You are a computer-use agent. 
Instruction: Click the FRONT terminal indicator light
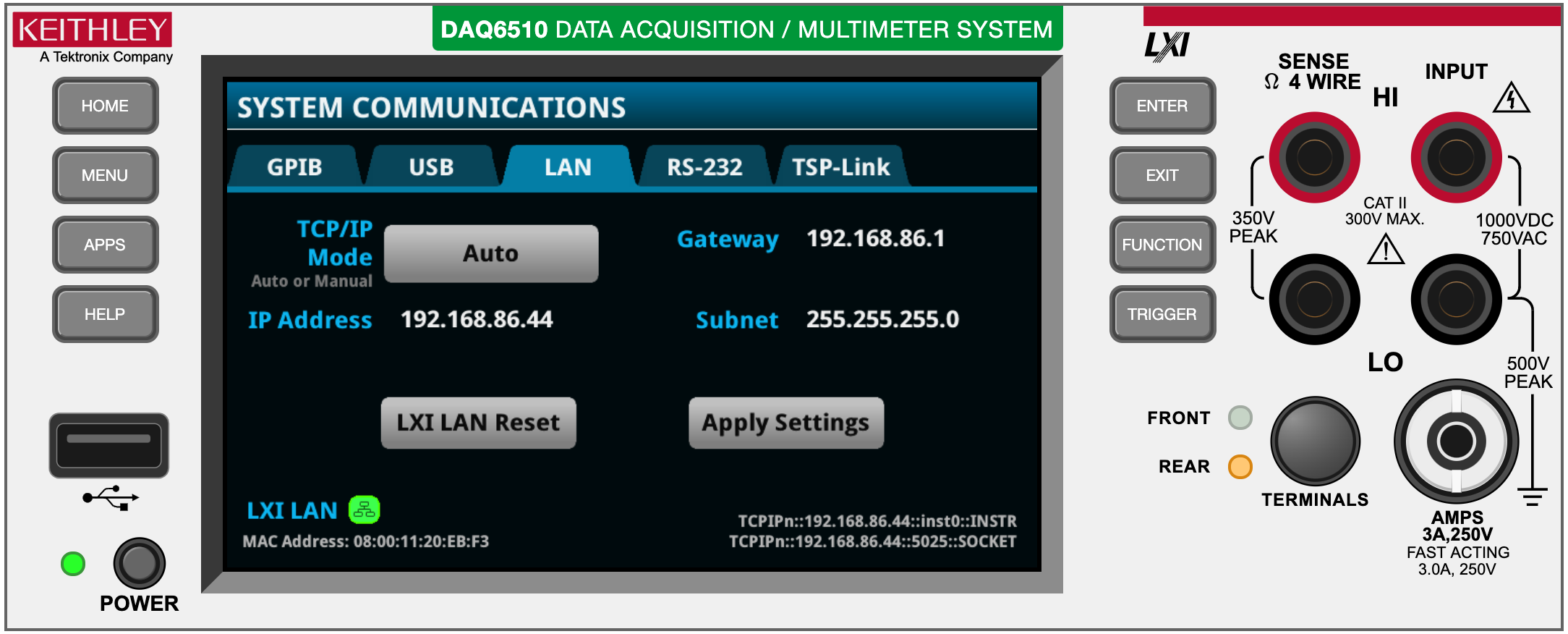[x=1240, y=418]
